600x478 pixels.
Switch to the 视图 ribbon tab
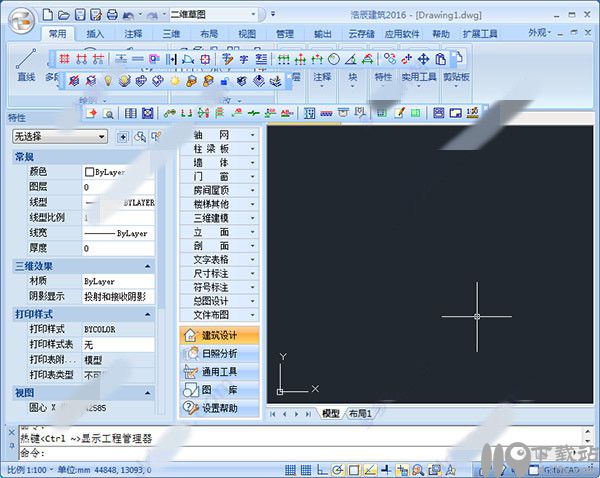247,34
